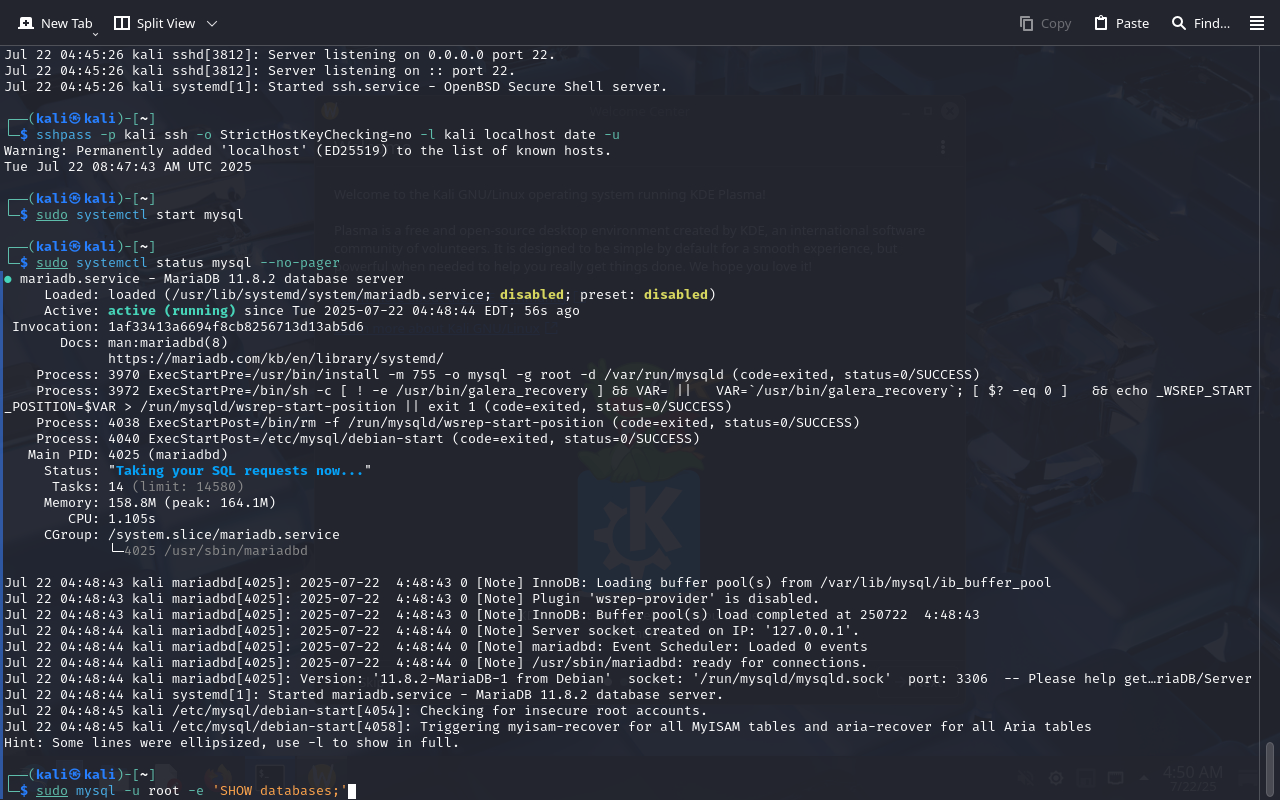The image size is (1280, 800).
Task: Click the 'Main PID: 4025 (mariadbd)' line
Action: [x=128, y=454]
